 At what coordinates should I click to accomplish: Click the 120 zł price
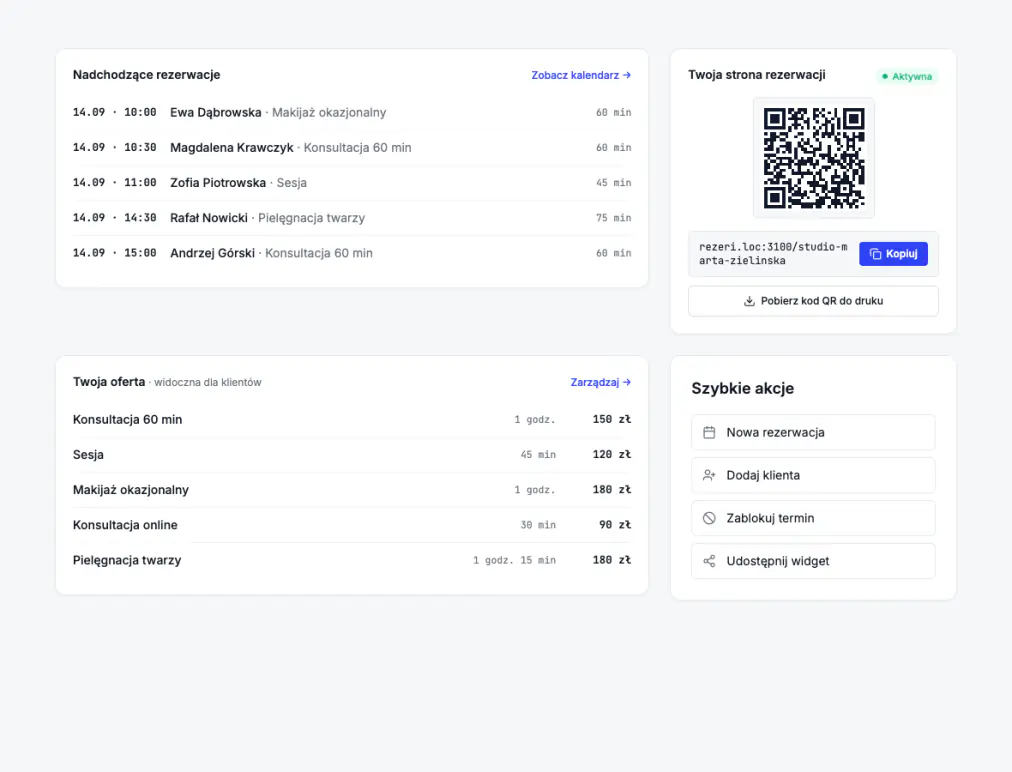[x=612, y=454]
